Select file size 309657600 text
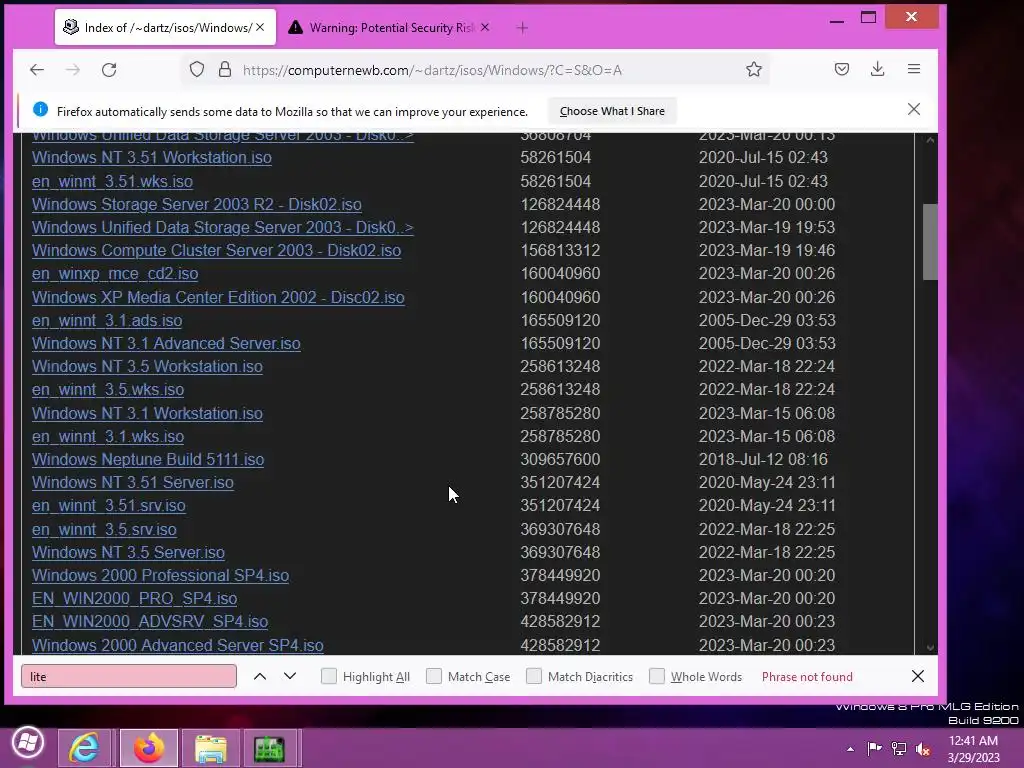This screenshot has height=768, width=1024. click(560, 459)
